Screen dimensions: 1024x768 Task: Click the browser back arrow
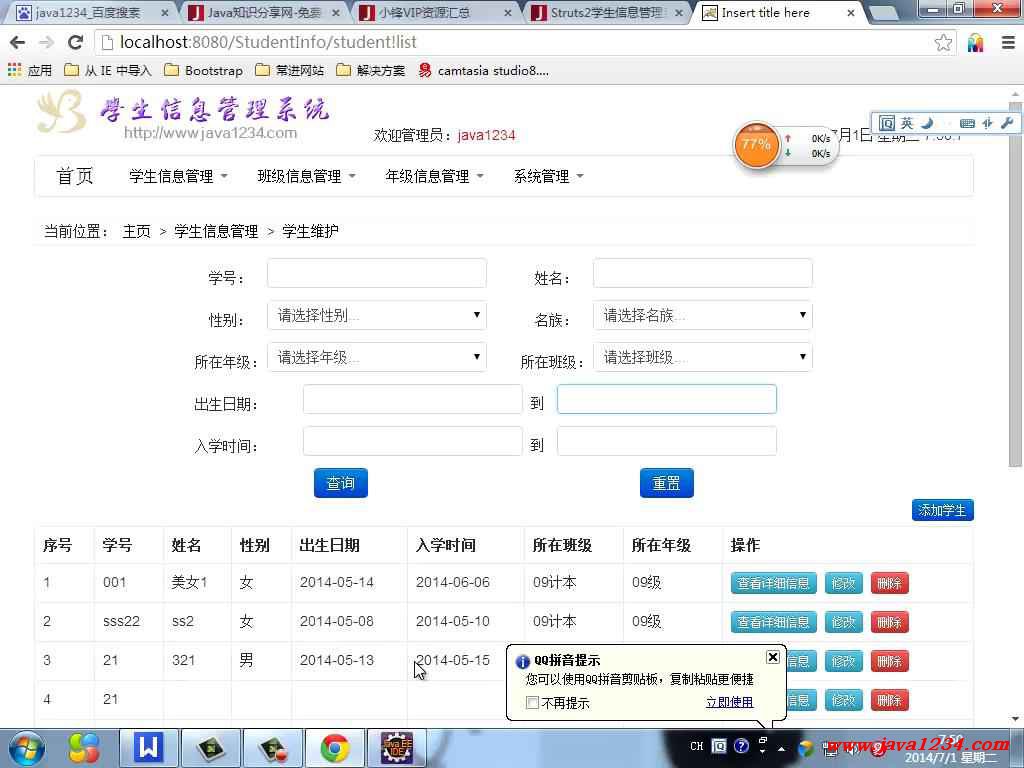tap(18, 42)
